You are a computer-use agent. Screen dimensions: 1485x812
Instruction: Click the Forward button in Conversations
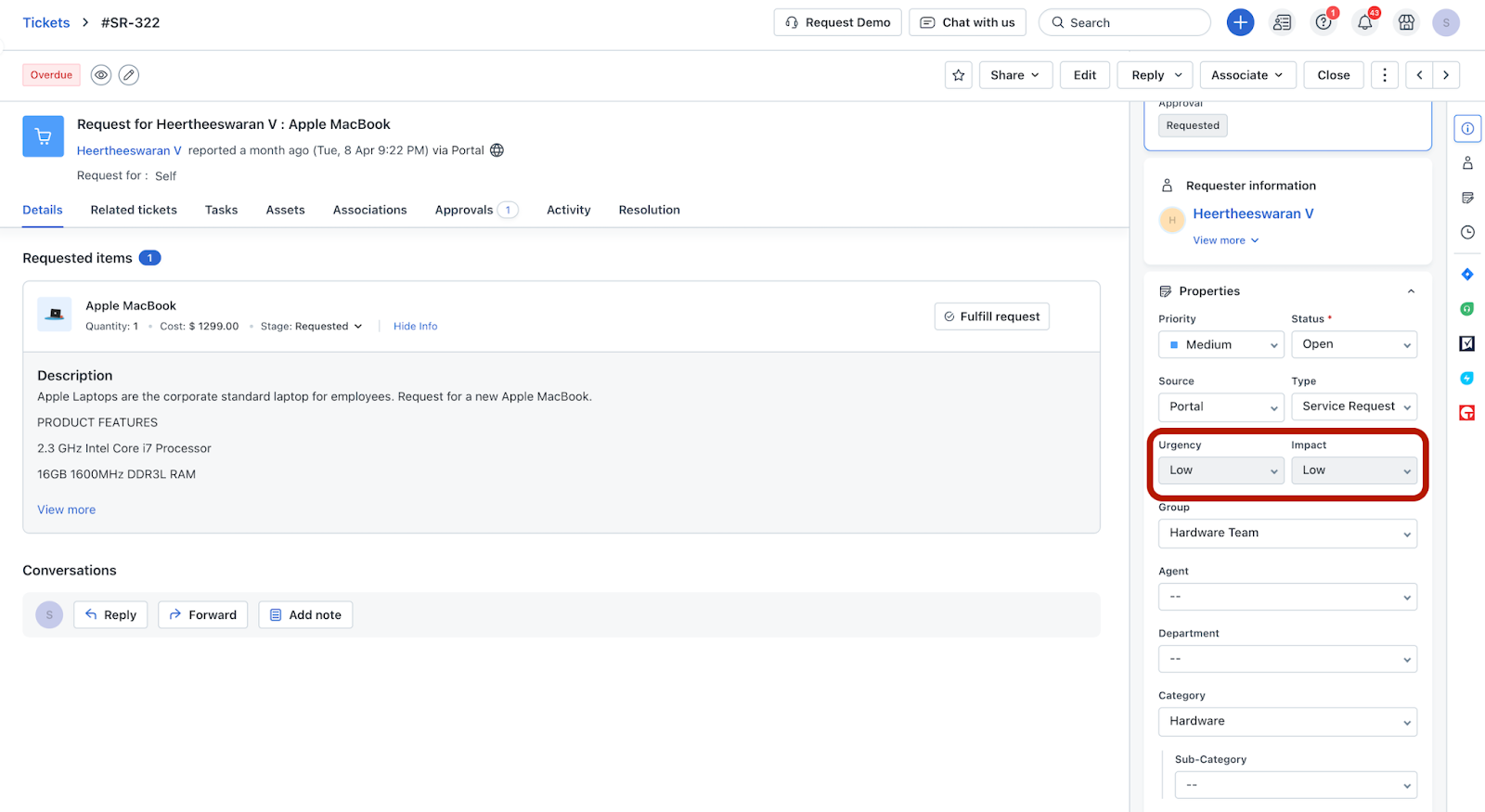(x=202, y=615)
